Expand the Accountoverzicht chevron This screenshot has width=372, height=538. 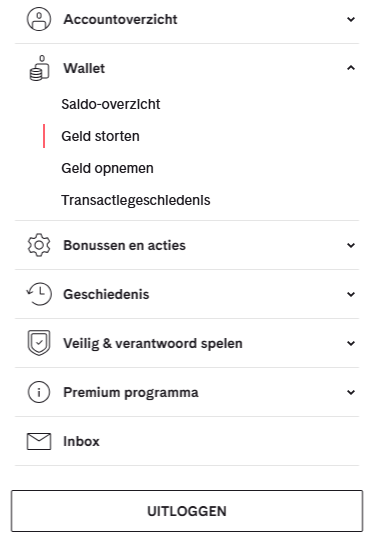(351, 19)
